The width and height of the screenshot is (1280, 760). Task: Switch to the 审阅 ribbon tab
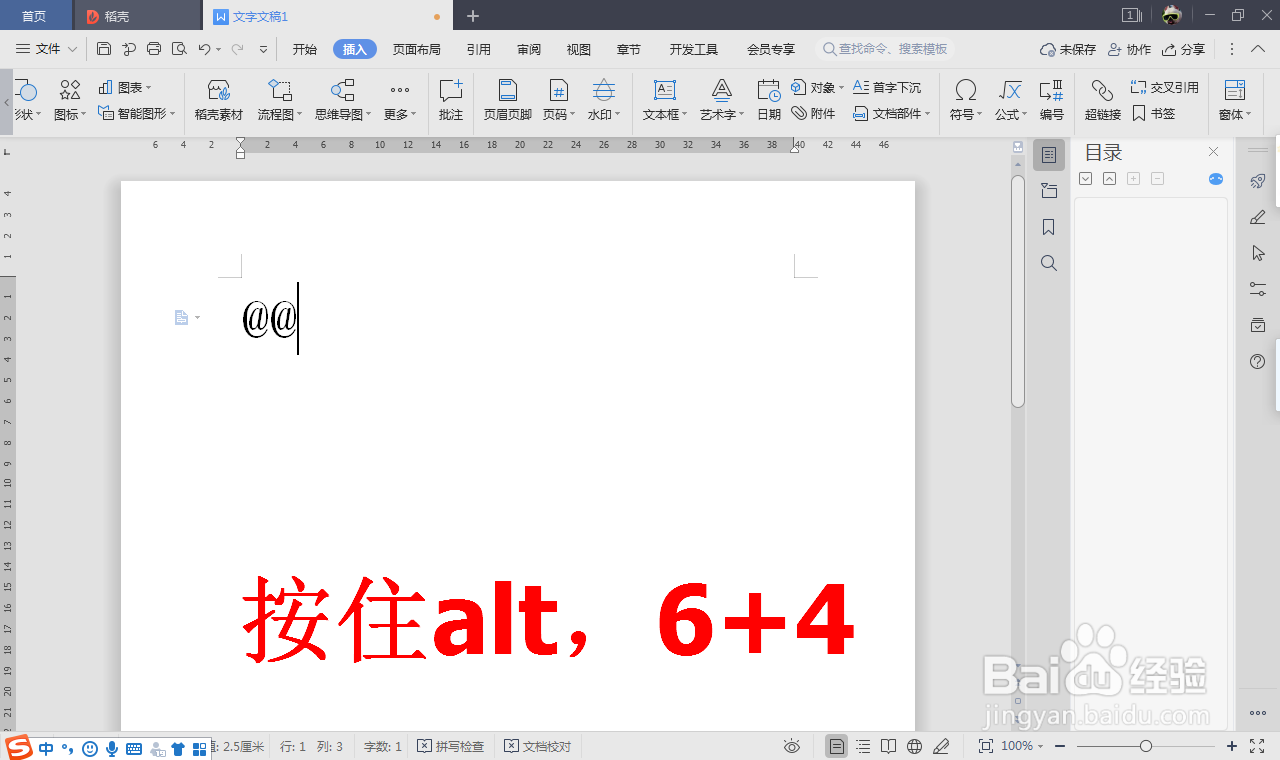[529, 49]
